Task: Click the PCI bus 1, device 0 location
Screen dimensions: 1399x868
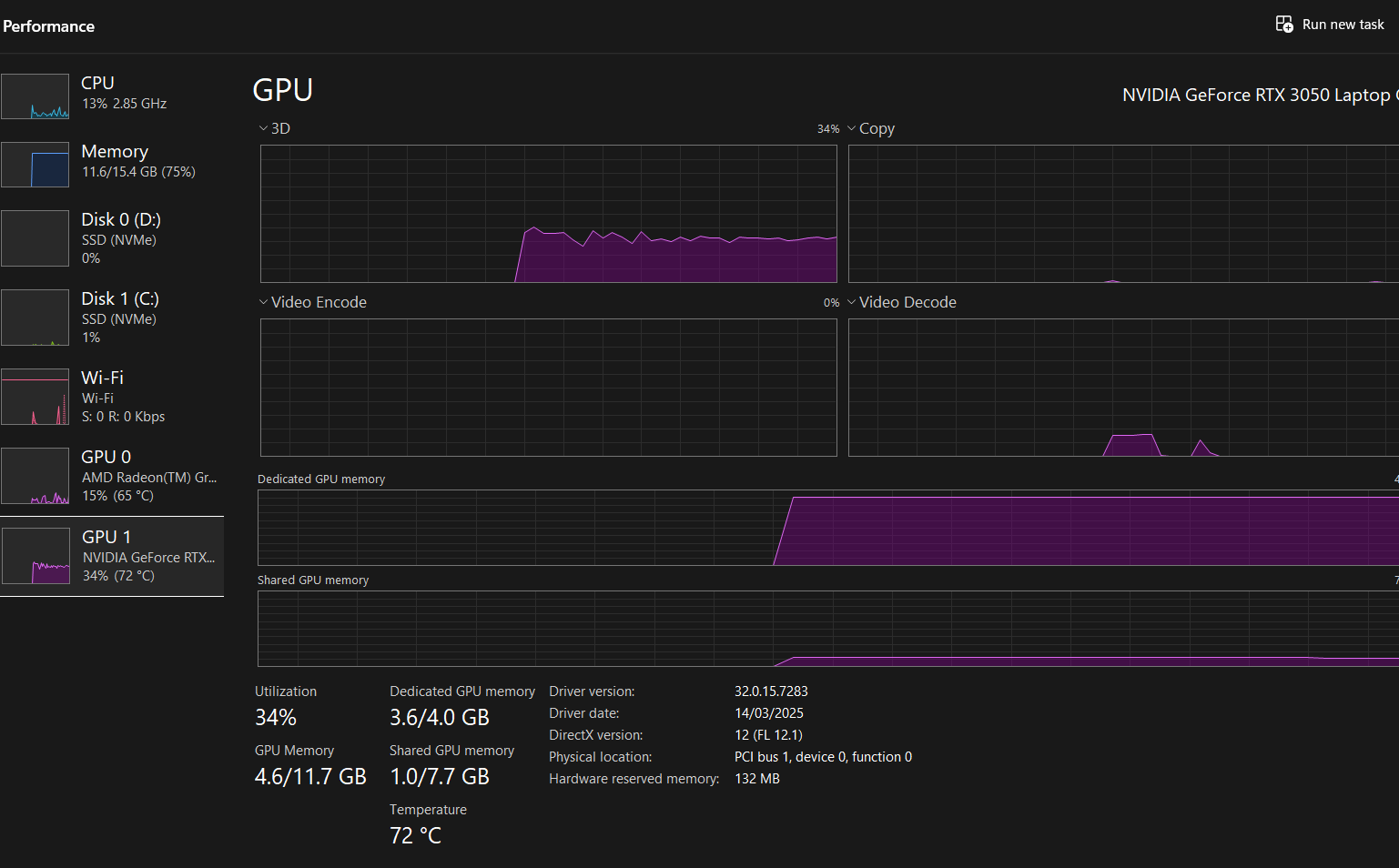Action: (823, 757)
